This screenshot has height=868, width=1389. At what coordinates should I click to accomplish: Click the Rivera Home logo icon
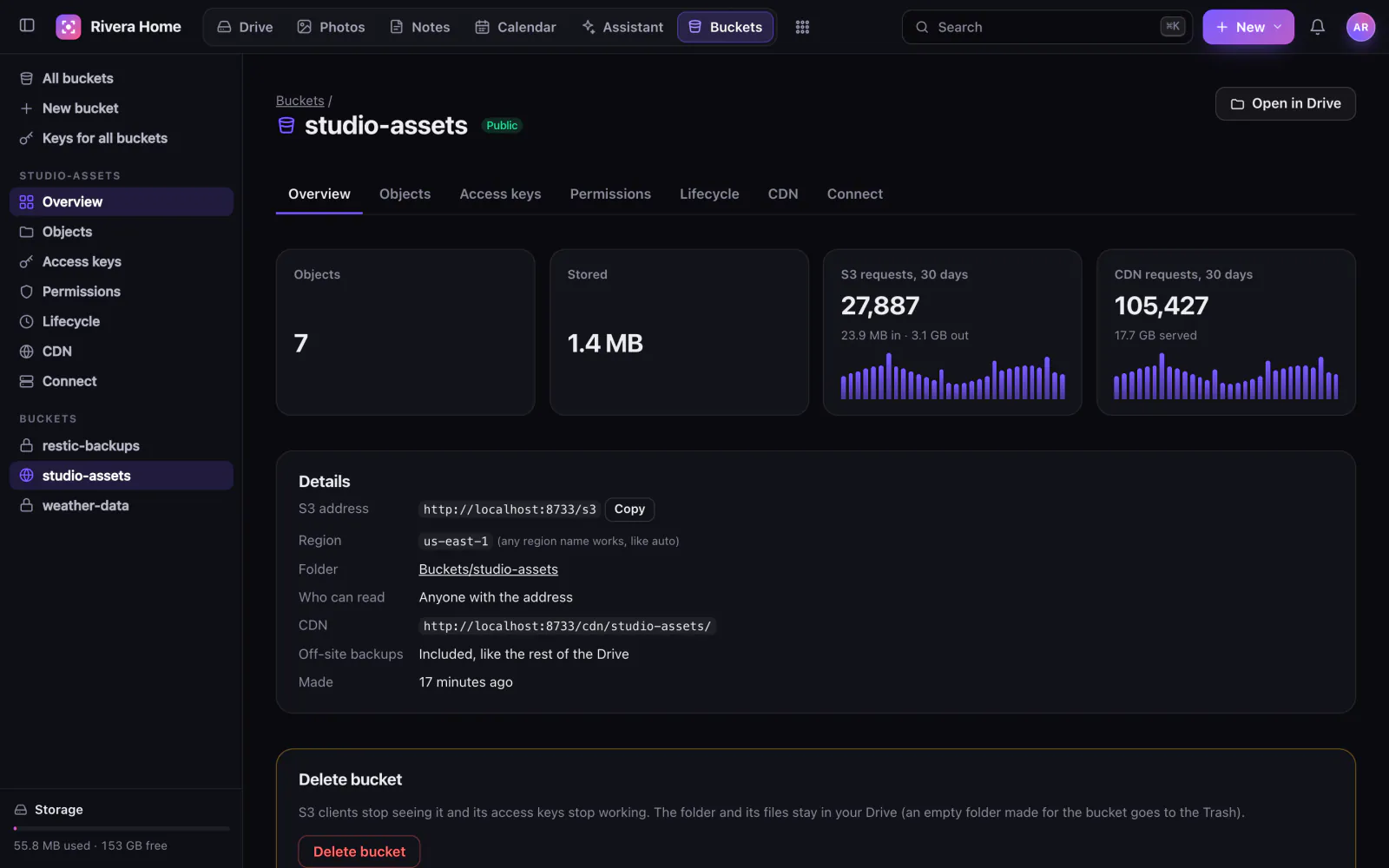[x=69, y=27]
